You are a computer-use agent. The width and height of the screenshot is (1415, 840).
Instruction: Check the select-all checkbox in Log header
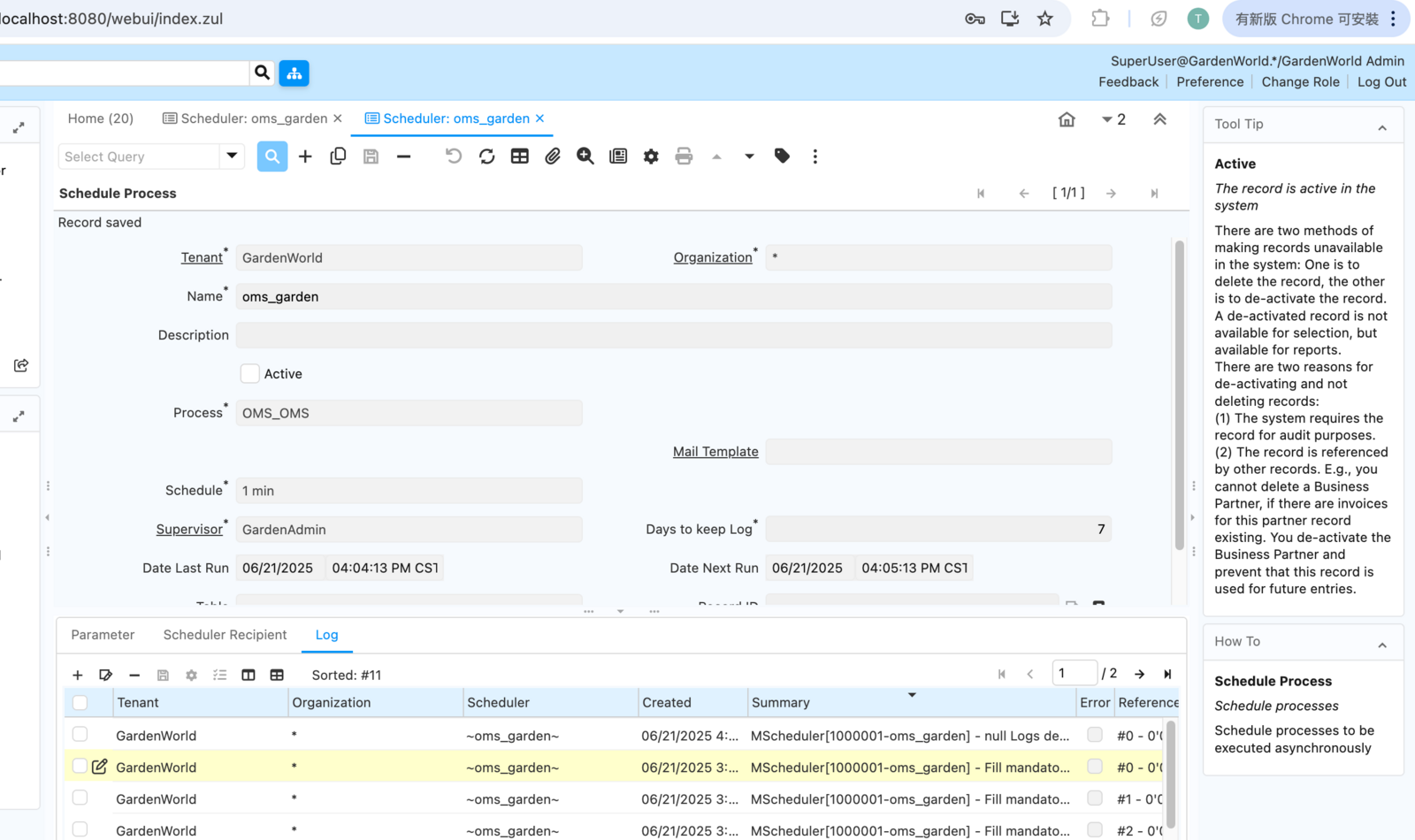coord(80,703)
